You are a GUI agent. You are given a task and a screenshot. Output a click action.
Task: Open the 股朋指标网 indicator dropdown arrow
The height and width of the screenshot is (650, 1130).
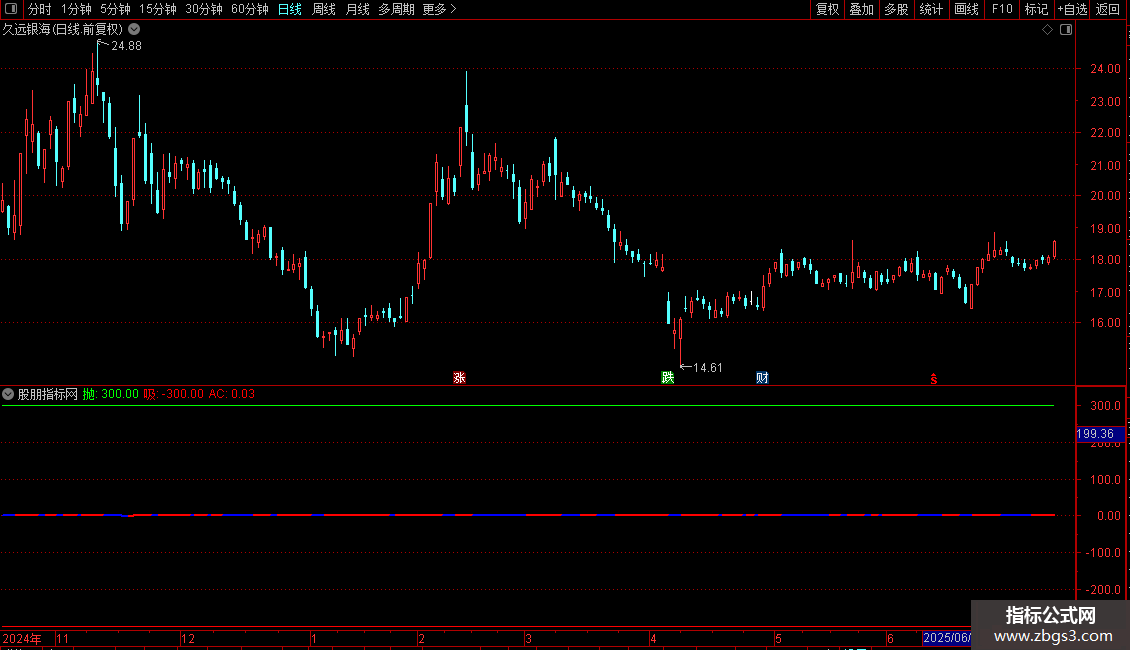coord(8,394)
